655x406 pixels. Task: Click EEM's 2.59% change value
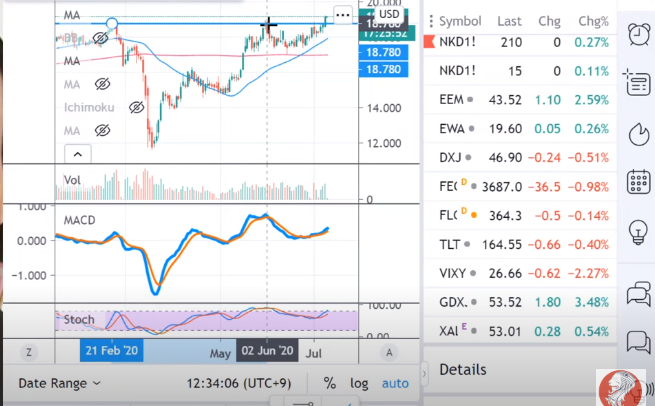coord(592,100)
